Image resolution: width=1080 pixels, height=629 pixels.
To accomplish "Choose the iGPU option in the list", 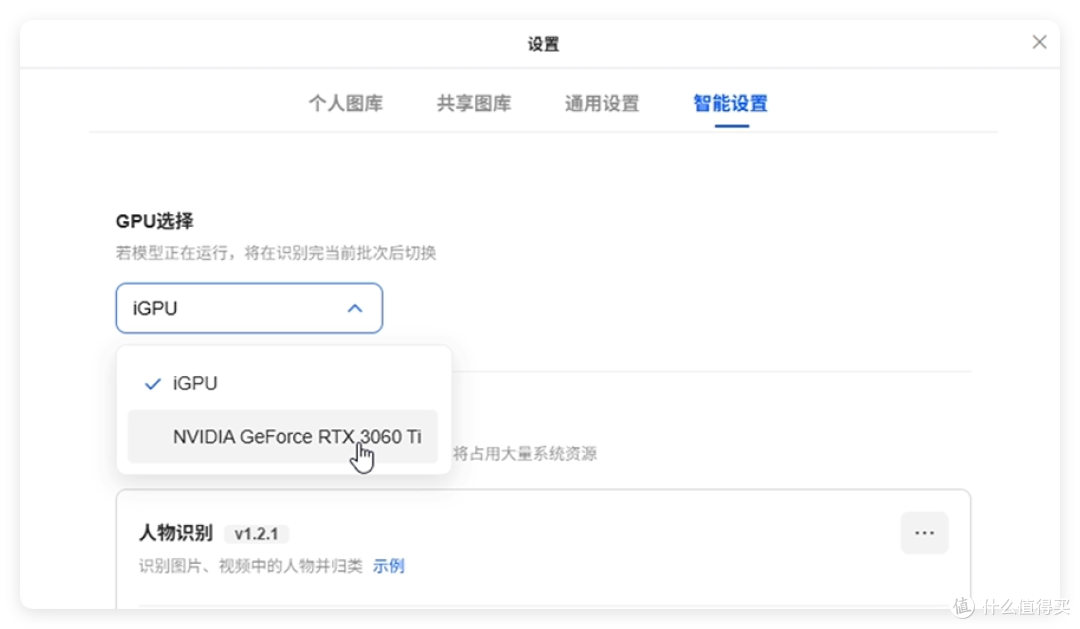I will click(x=283, y=383).
